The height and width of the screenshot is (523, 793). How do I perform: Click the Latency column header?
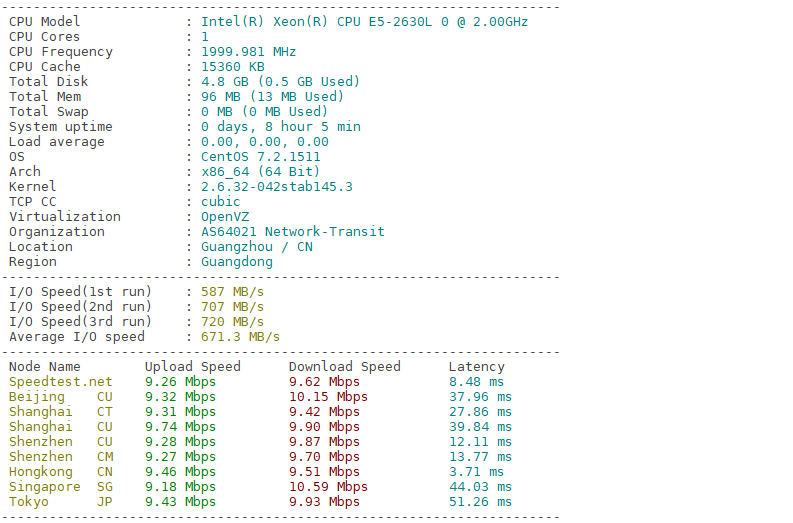(x=476, y=367)
